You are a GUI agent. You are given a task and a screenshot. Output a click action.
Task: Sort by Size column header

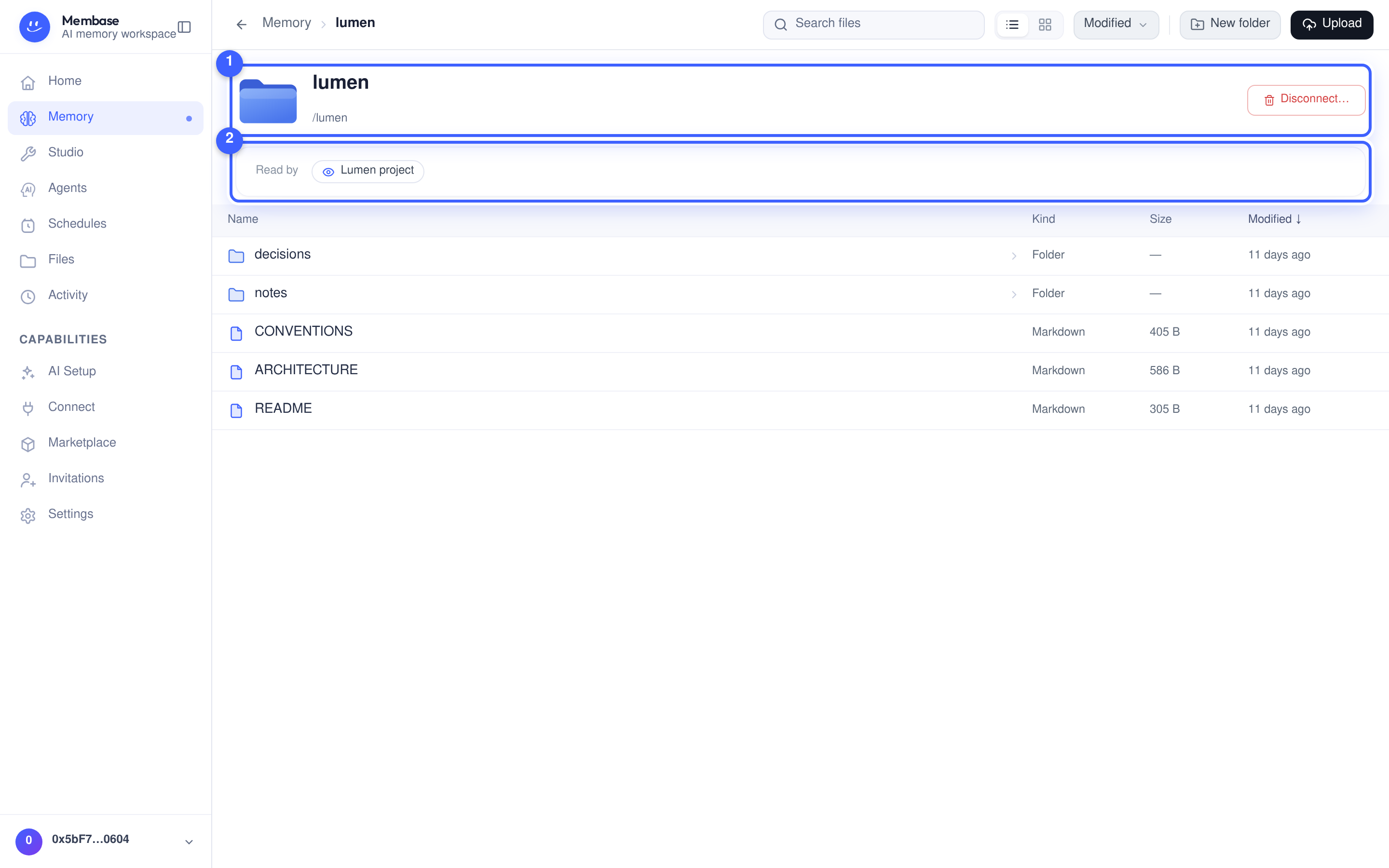click(x=1160, y=219)
